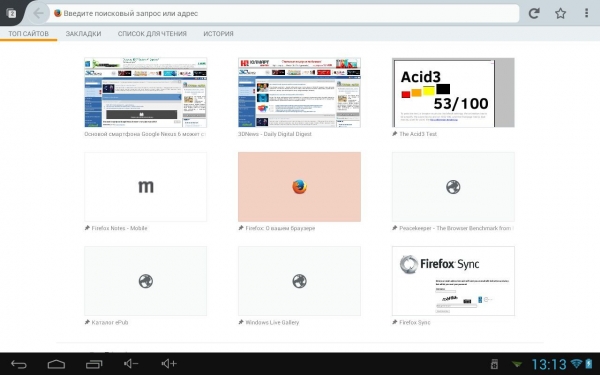
Task: Open the Acid3 Test thumbnail
Action: click(x=453, y=93)
